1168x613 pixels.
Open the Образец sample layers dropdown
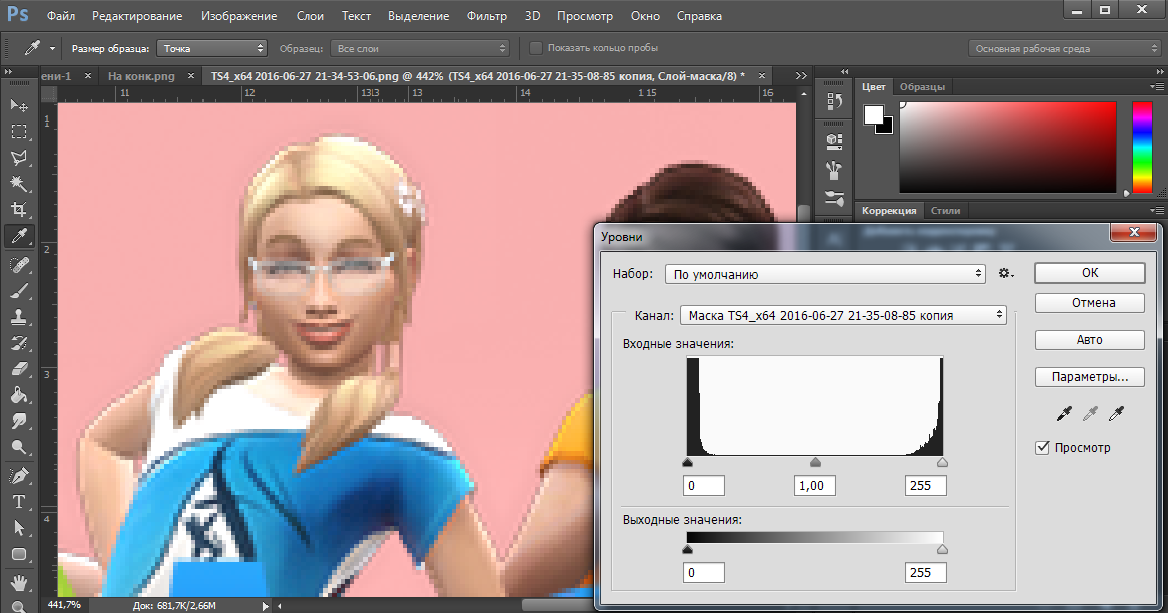coord(419,48)
